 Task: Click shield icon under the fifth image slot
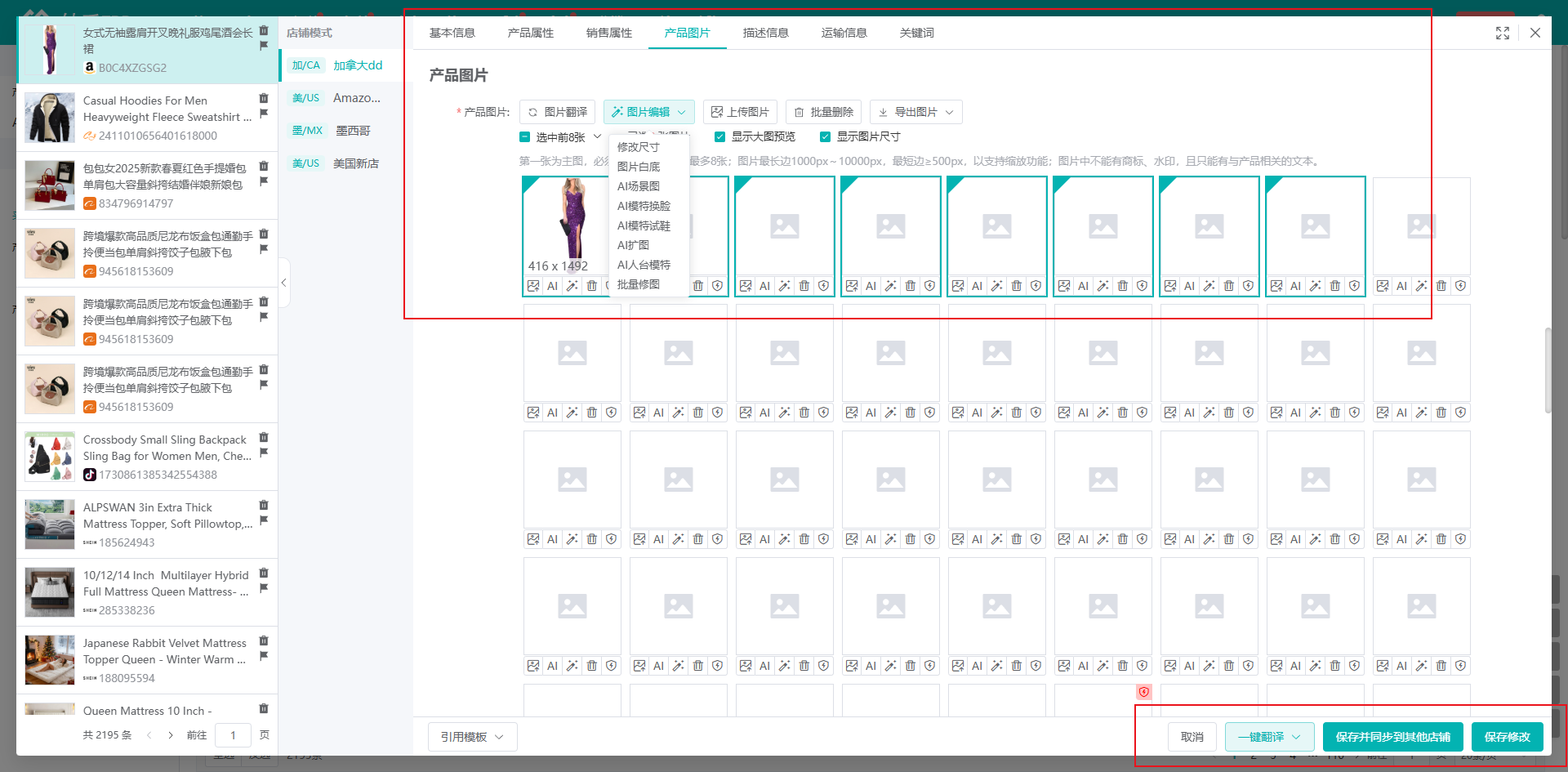click(x=1036, y=286)
